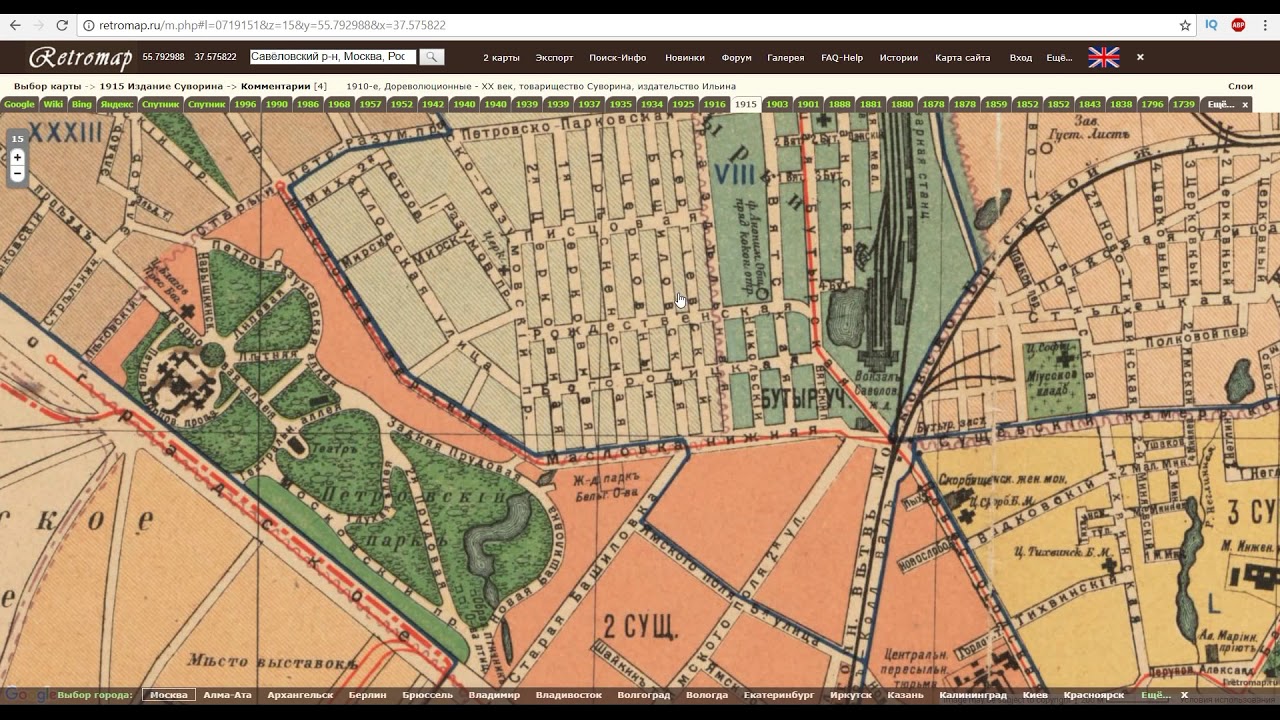Choose city Алма-Ата
Screen dimensions: 1280x720
(227, 695)
